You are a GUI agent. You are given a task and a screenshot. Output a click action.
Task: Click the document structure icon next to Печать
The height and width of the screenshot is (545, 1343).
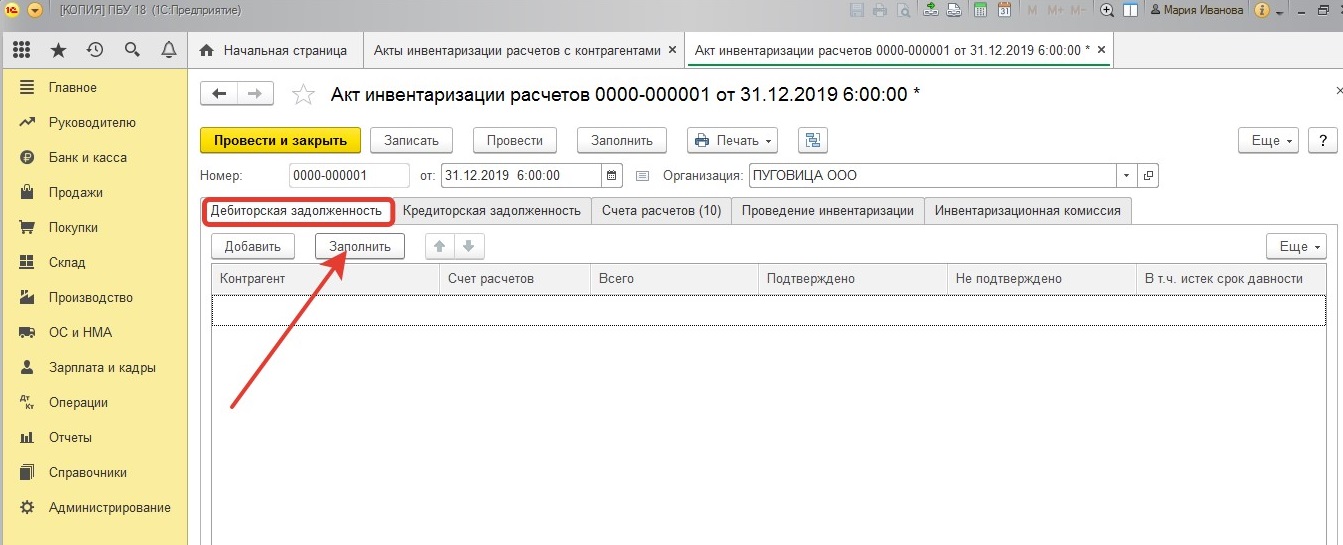click(812, 140)
